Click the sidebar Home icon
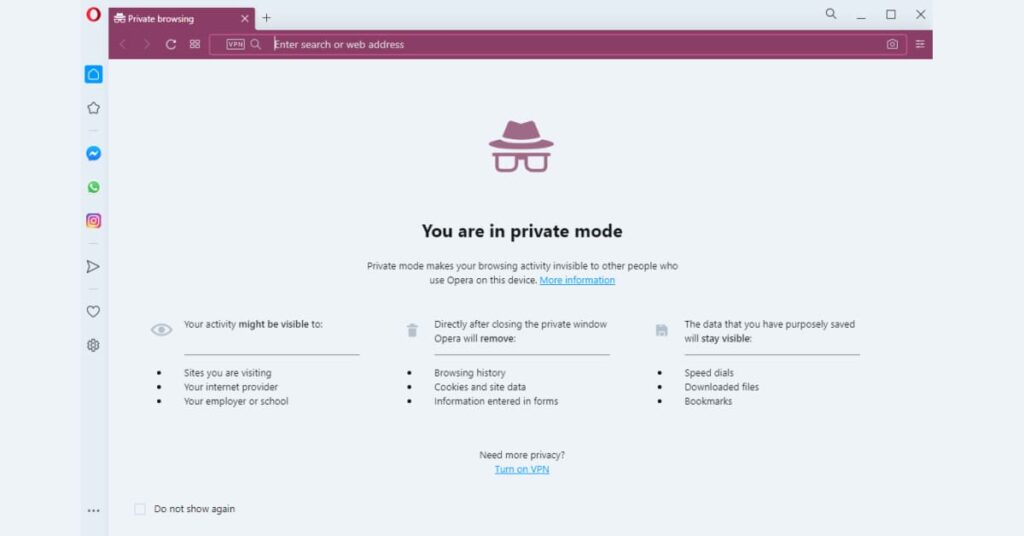The height and width of the screenshot is (536, 1024). tap(93, 74)
